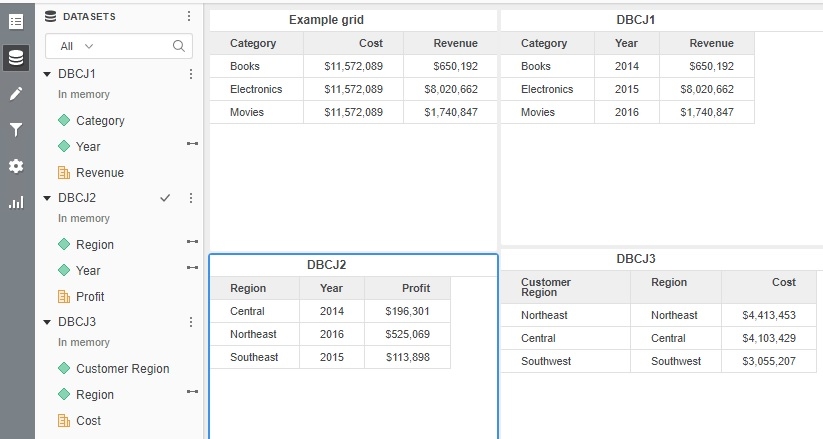Click the Example grid title bar

(326, 20)
